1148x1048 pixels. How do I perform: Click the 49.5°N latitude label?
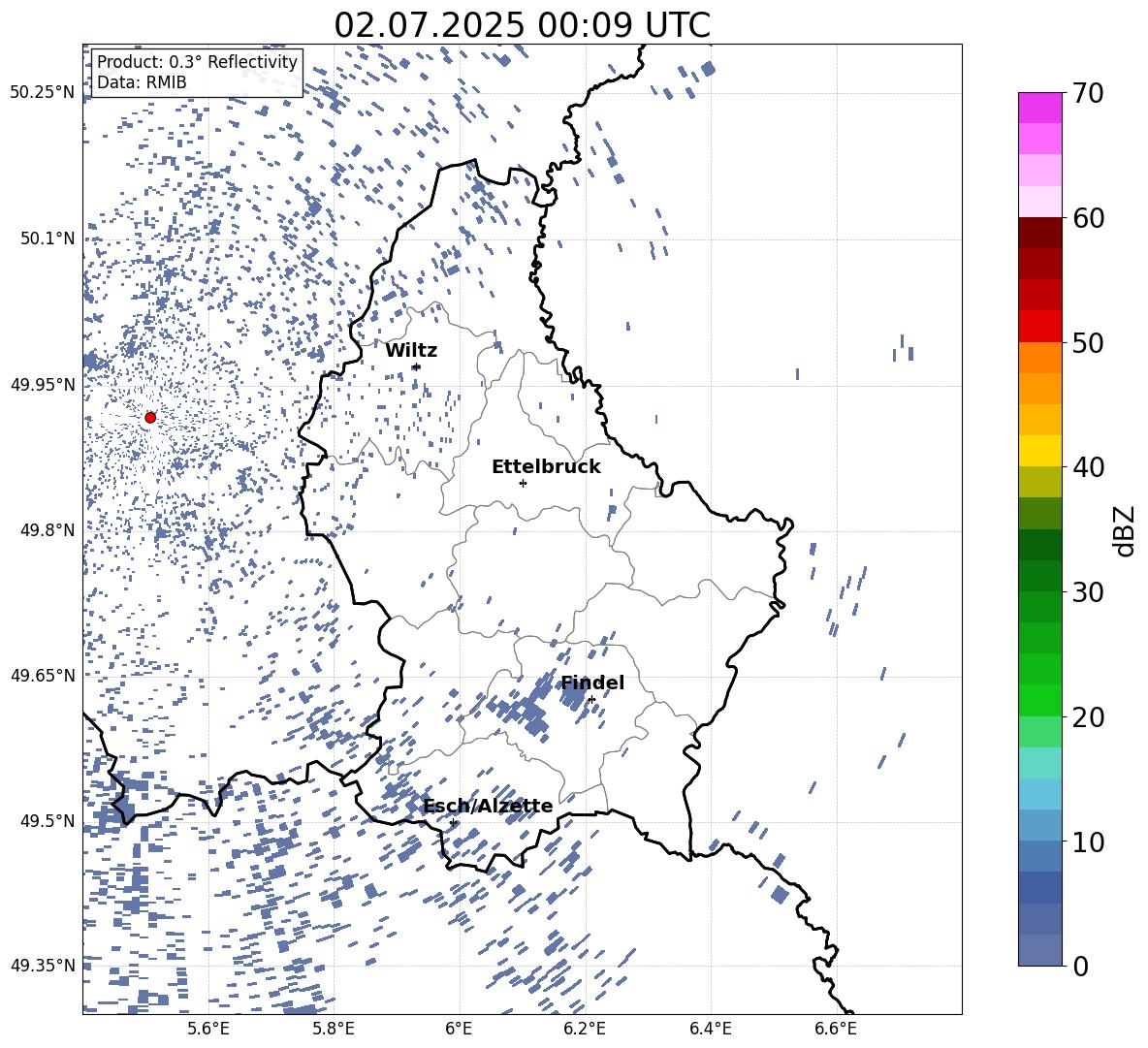48,821
